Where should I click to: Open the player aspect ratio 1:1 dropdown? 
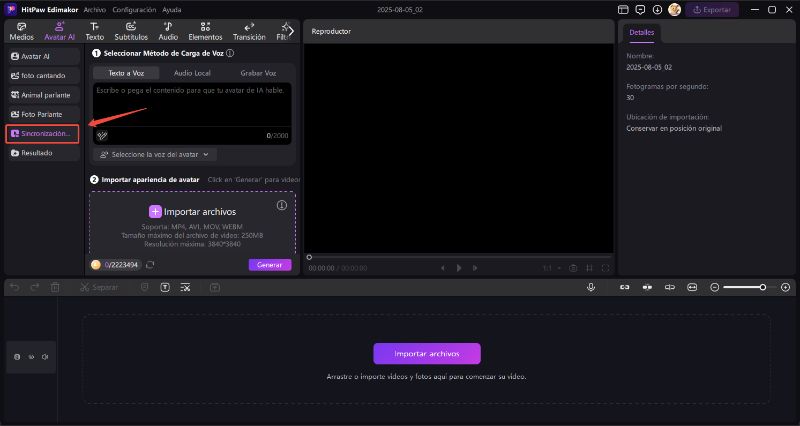549,268
